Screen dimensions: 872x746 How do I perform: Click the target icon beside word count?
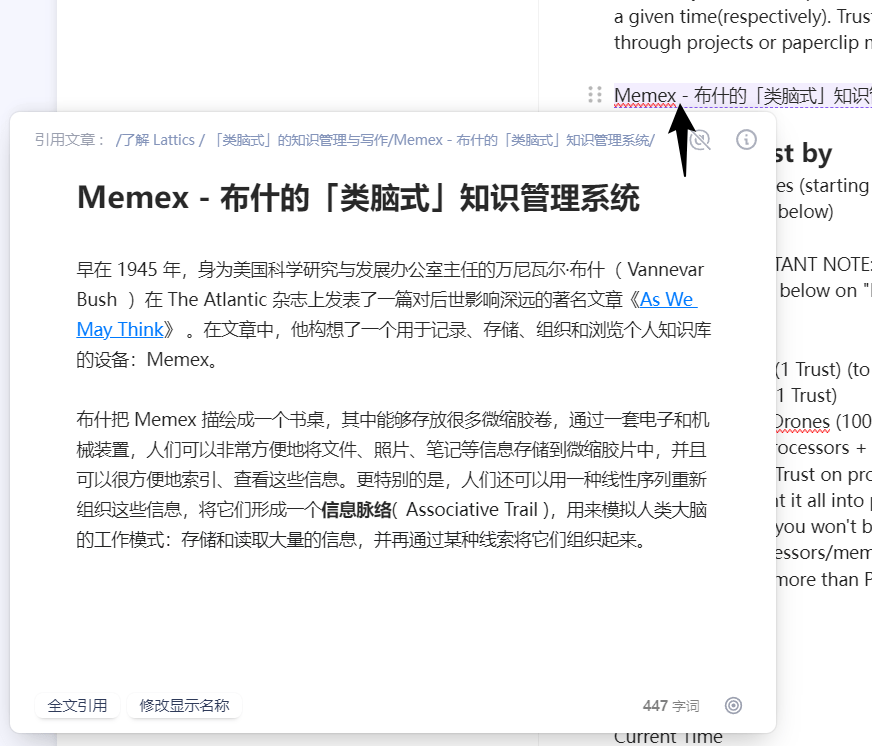pos(733,706)
